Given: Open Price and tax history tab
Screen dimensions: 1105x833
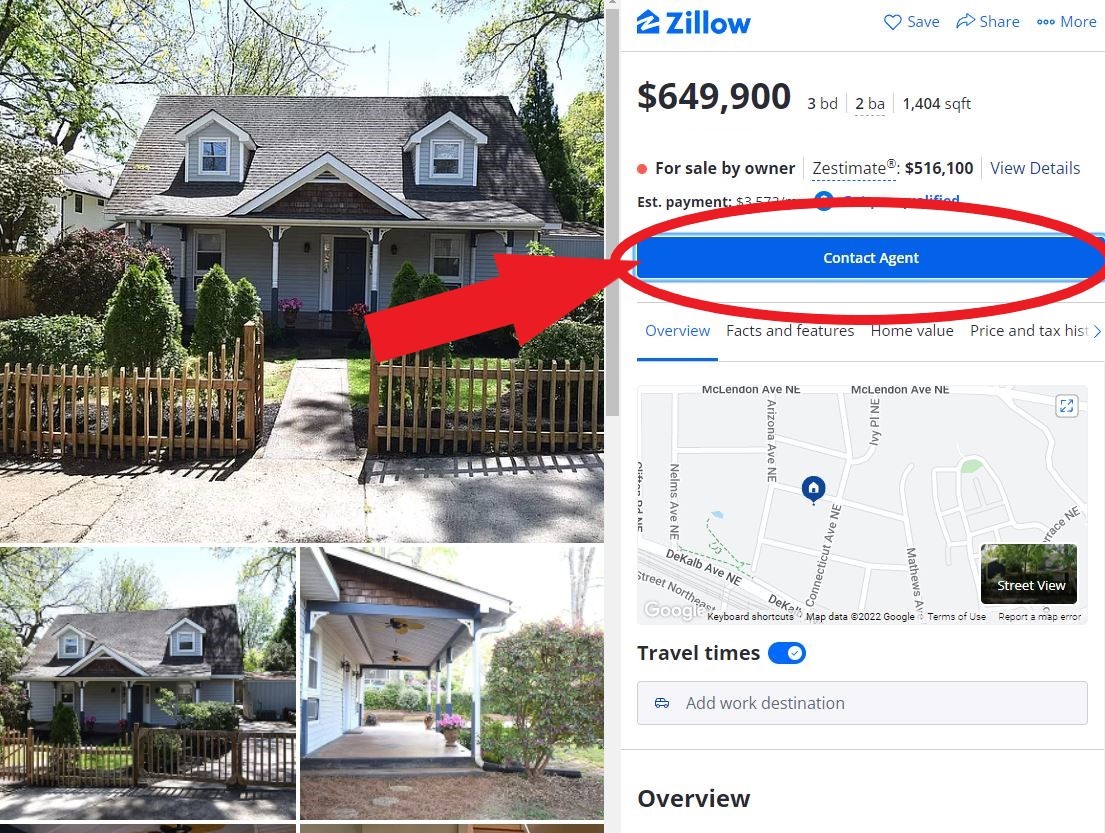Looking at the screenshot, I should point(1029,331).
